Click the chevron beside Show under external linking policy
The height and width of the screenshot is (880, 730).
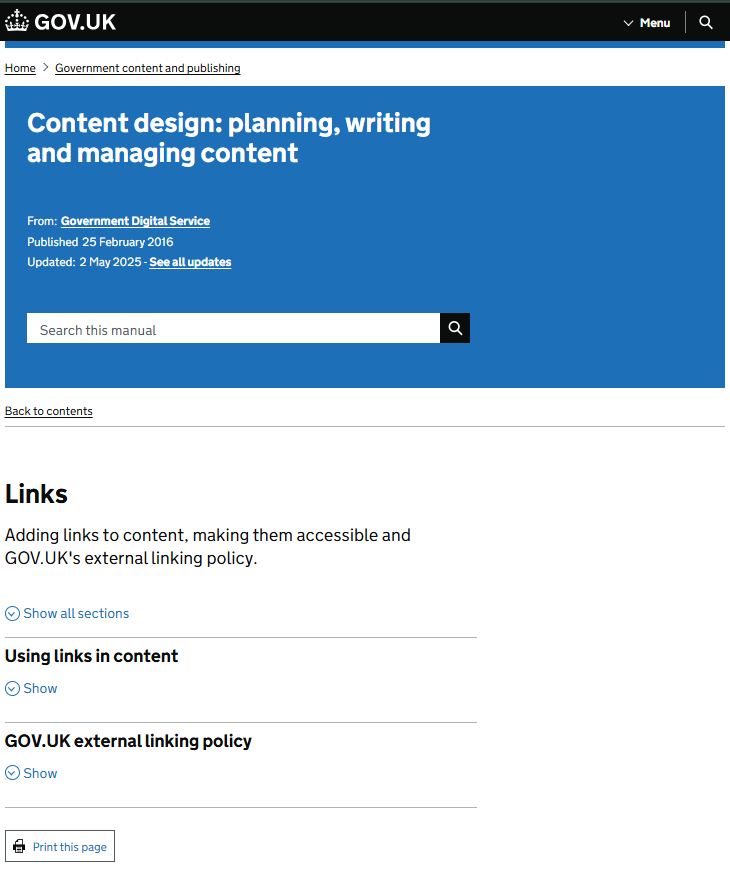click(11, 772)
